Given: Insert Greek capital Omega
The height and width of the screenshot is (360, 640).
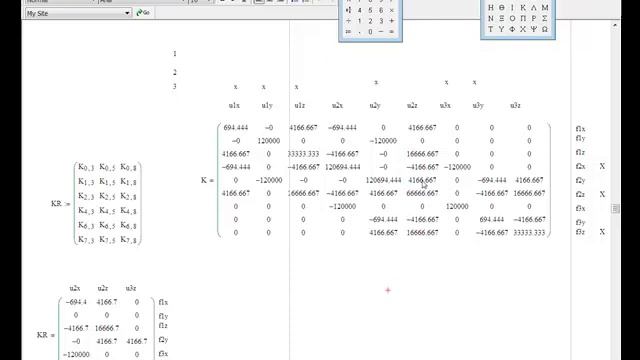Looking at the screenshot, I should [544, 29].
